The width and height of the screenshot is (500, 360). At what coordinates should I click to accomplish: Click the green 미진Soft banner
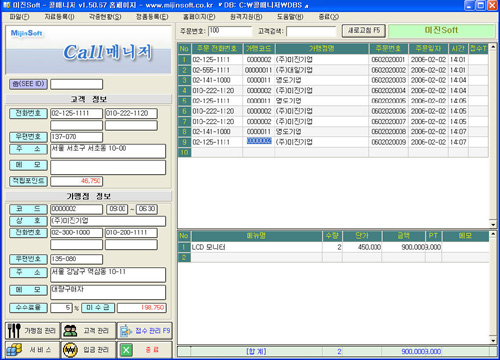441,31
